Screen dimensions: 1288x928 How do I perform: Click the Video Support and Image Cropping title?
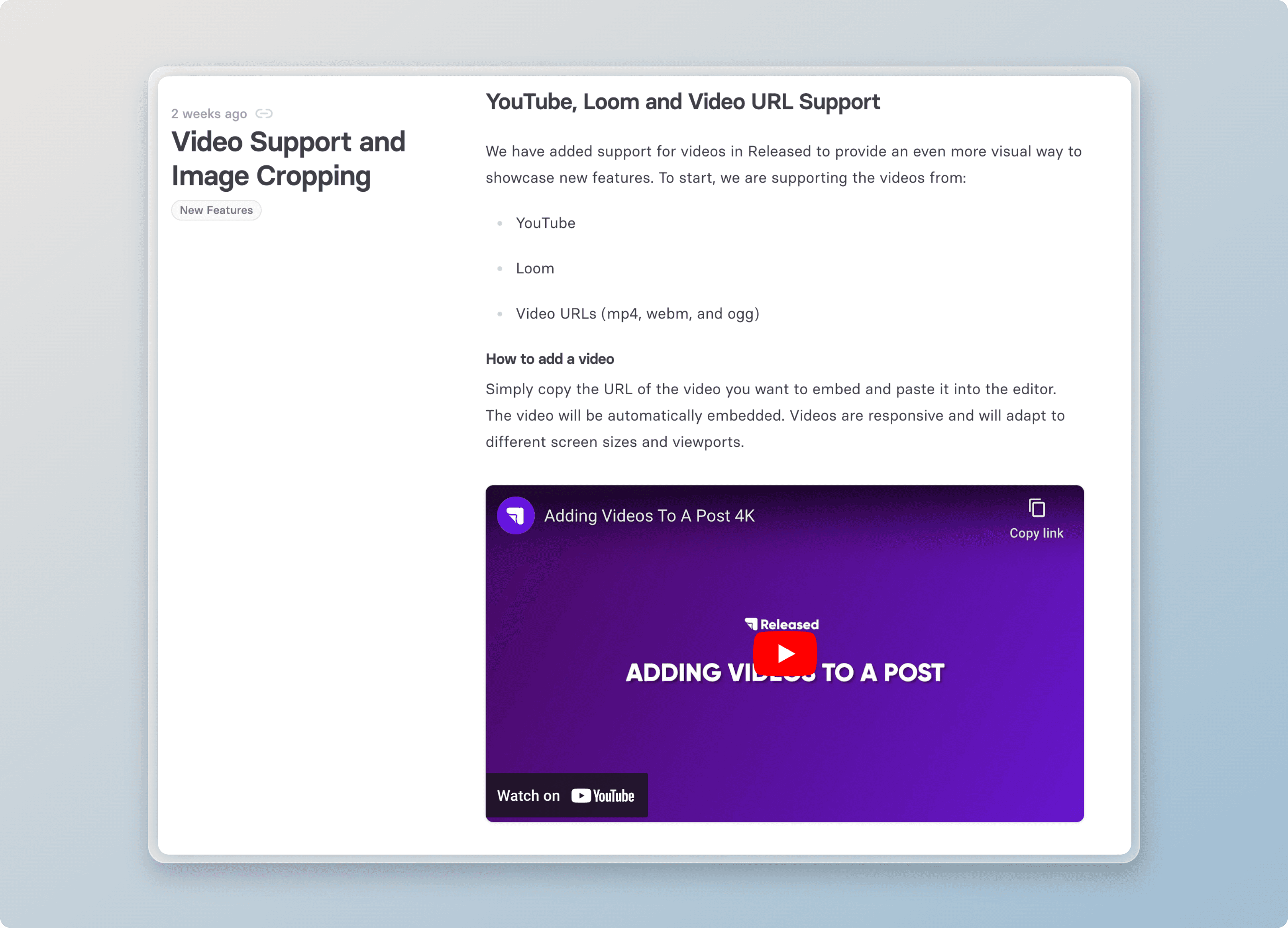[288, 158]
